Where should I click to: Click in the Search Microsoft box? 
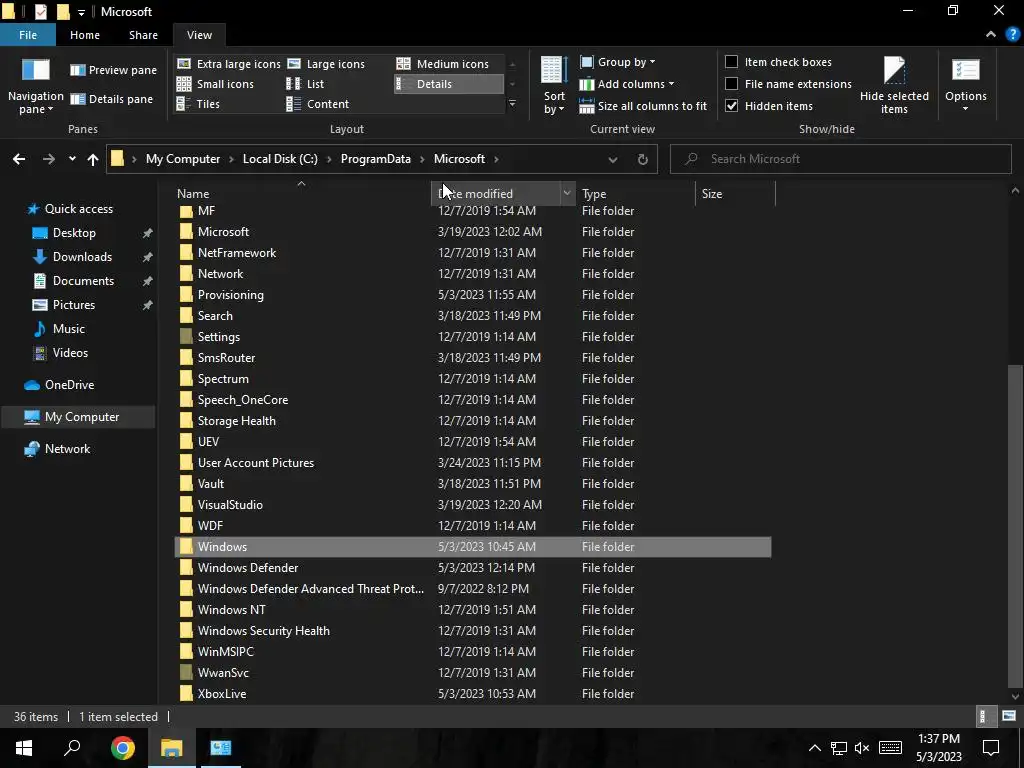pyautogui.click(x=840, y=159)
